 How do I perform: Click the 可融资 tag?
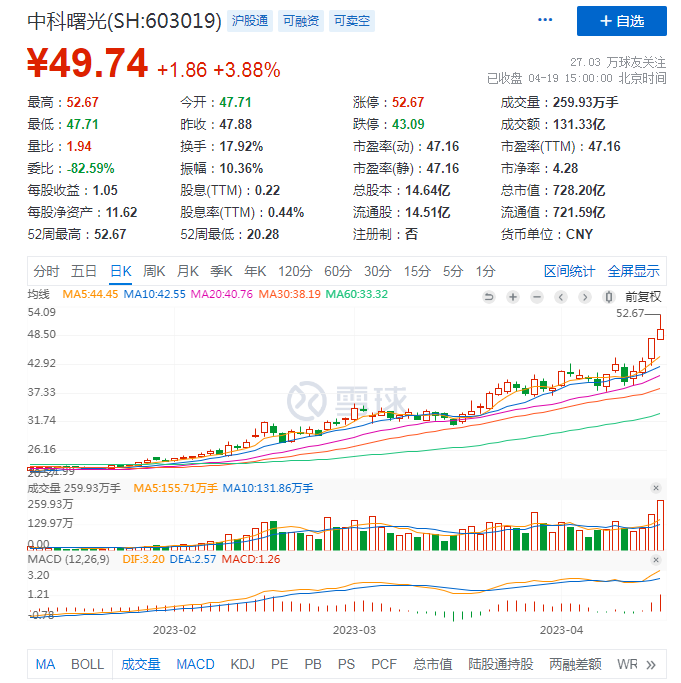point(301,21)
